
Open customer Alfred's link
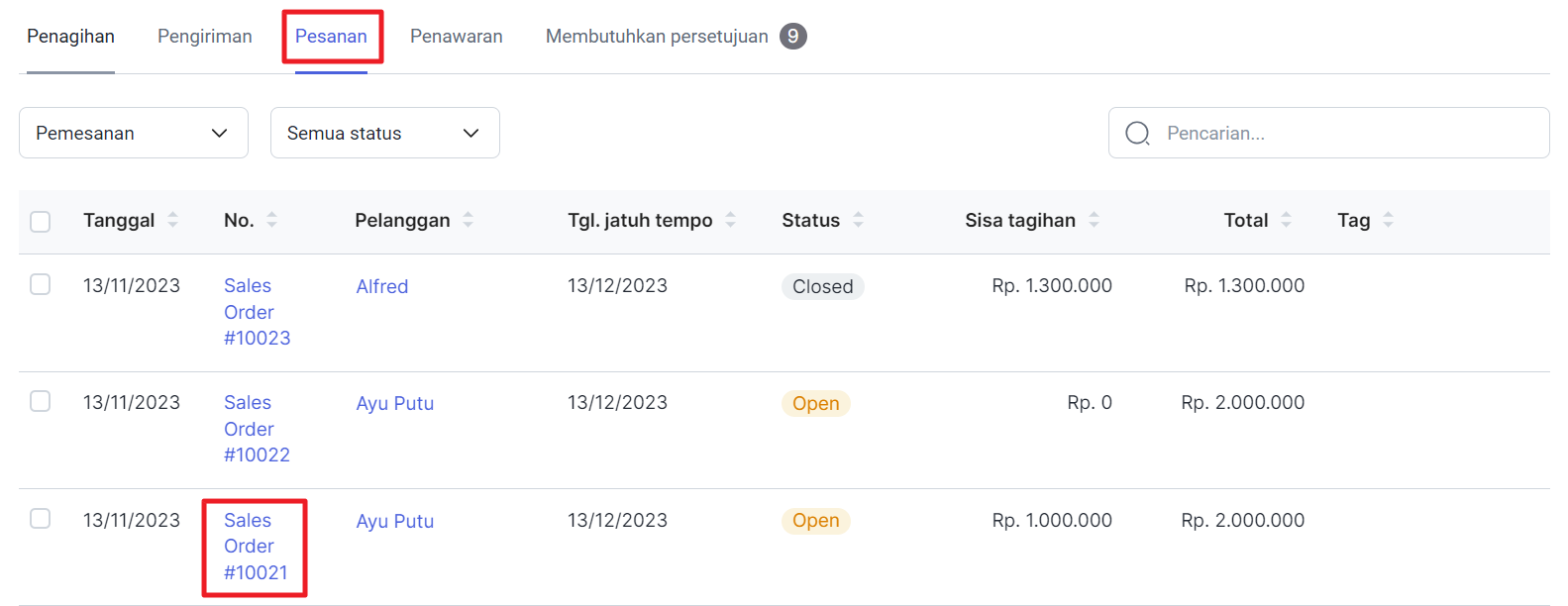click(x=382, y=286)
